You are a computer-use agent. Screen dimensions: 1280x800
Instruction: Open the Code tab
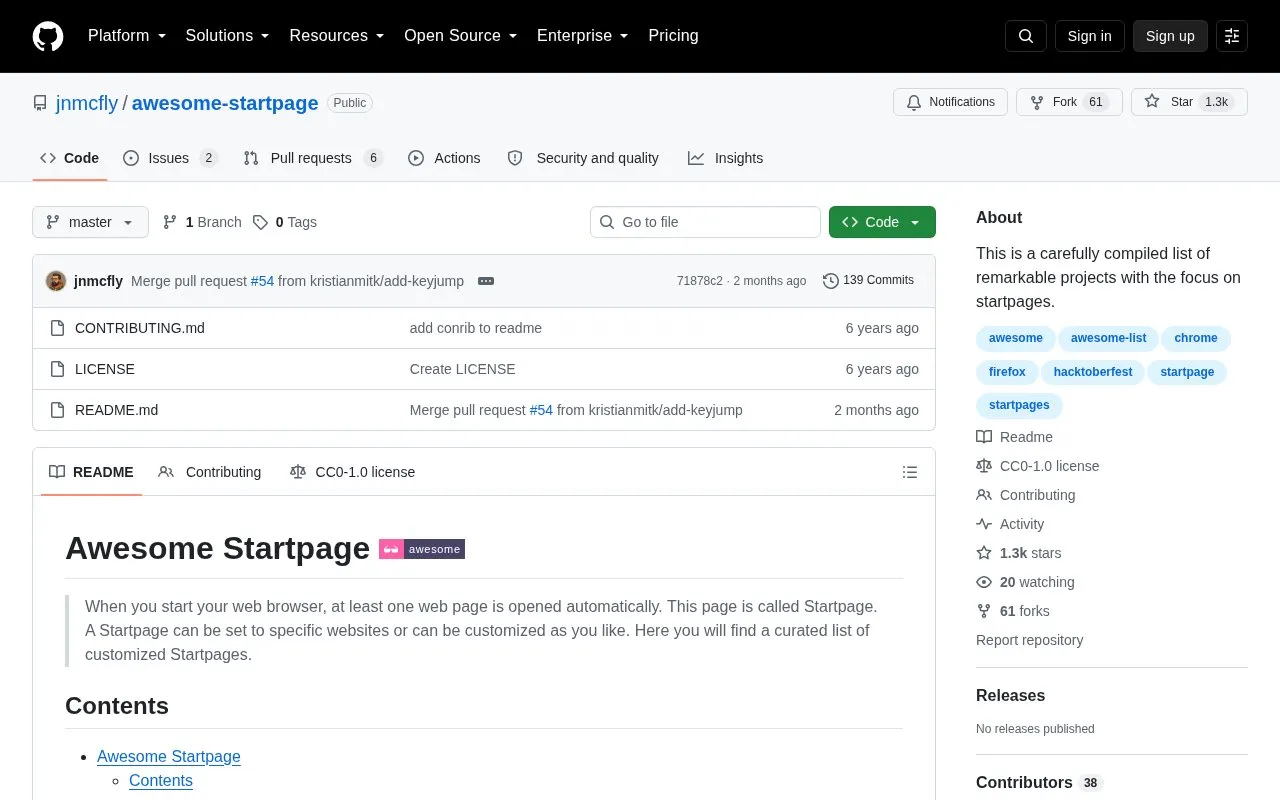pos(69,158)
